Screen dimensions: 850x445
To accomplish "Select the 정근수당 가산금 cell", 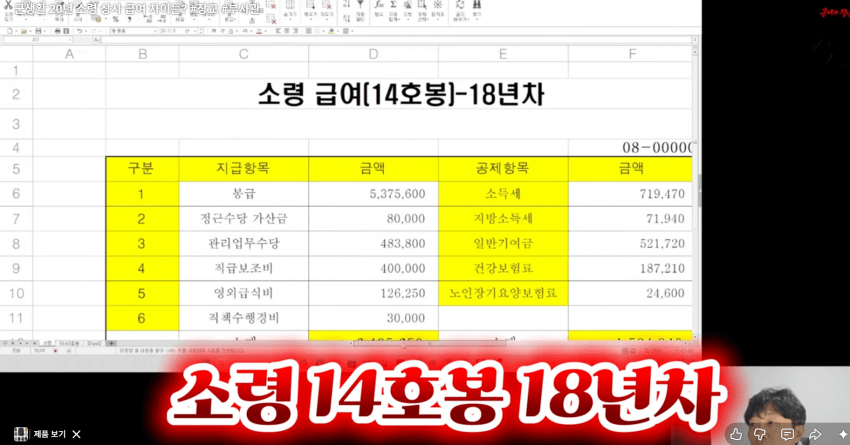I will [243, 218].
